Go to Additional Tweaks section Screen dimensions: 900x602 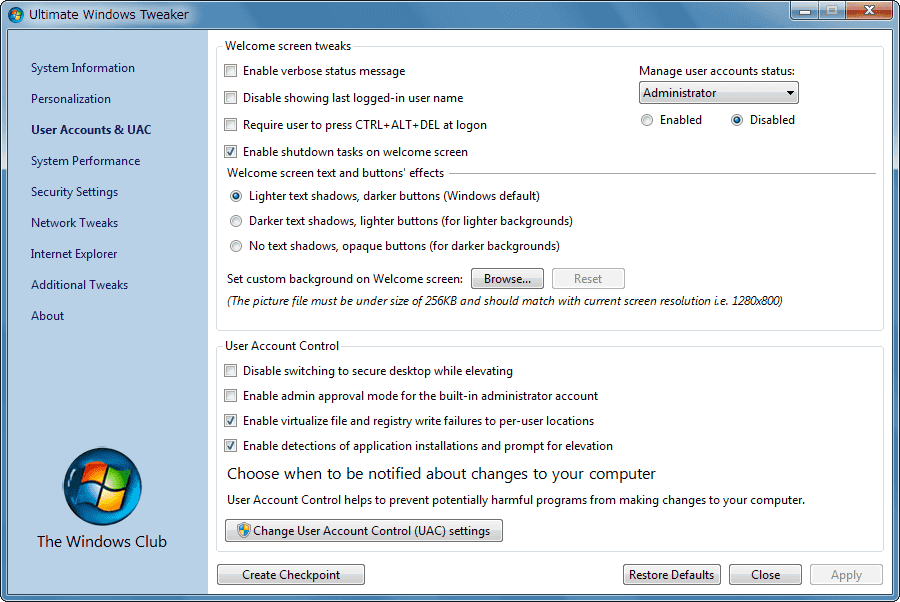point(79,285)
